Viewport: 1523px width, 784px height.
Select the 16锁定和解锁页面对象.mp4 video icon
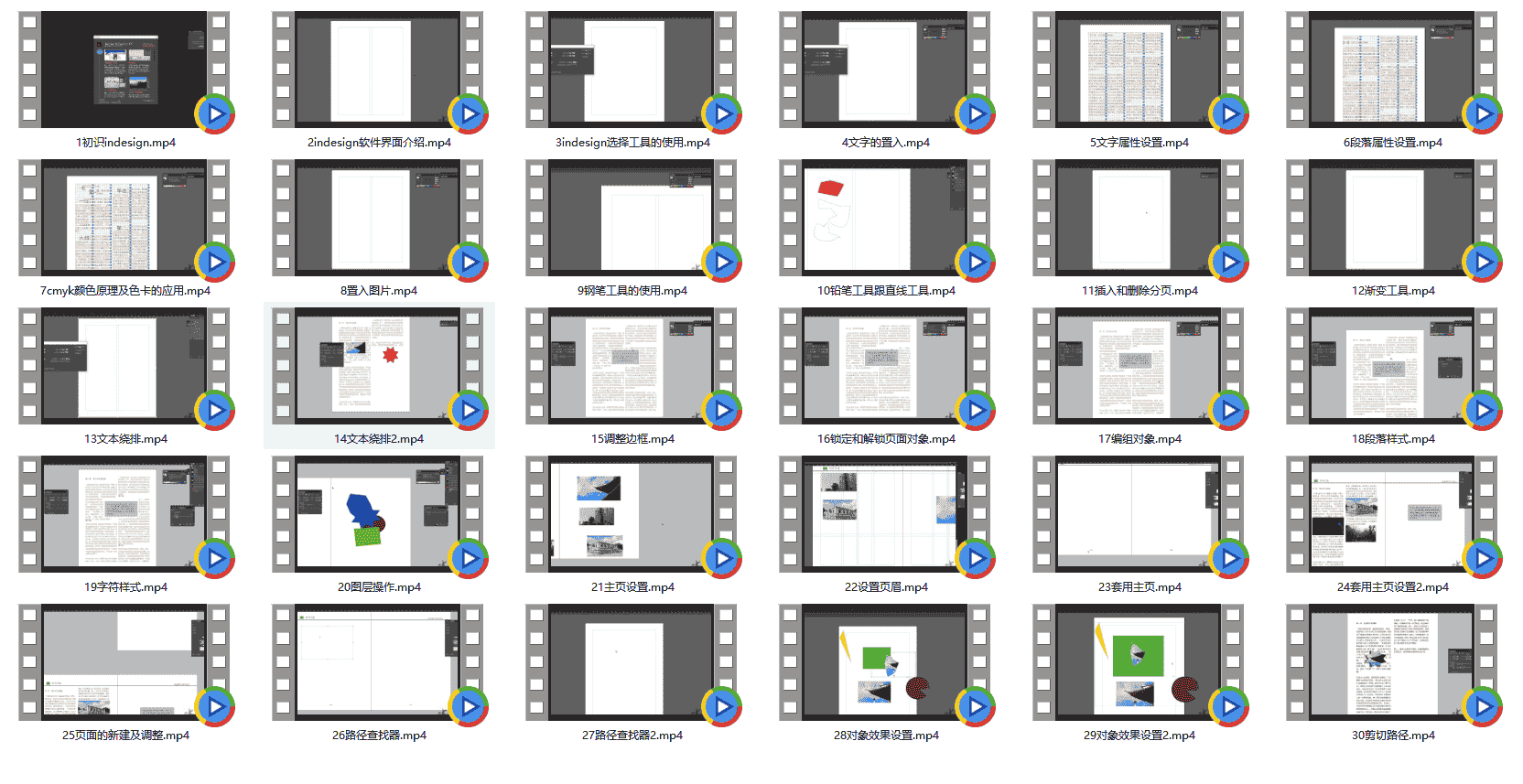(x=886, y=367)
